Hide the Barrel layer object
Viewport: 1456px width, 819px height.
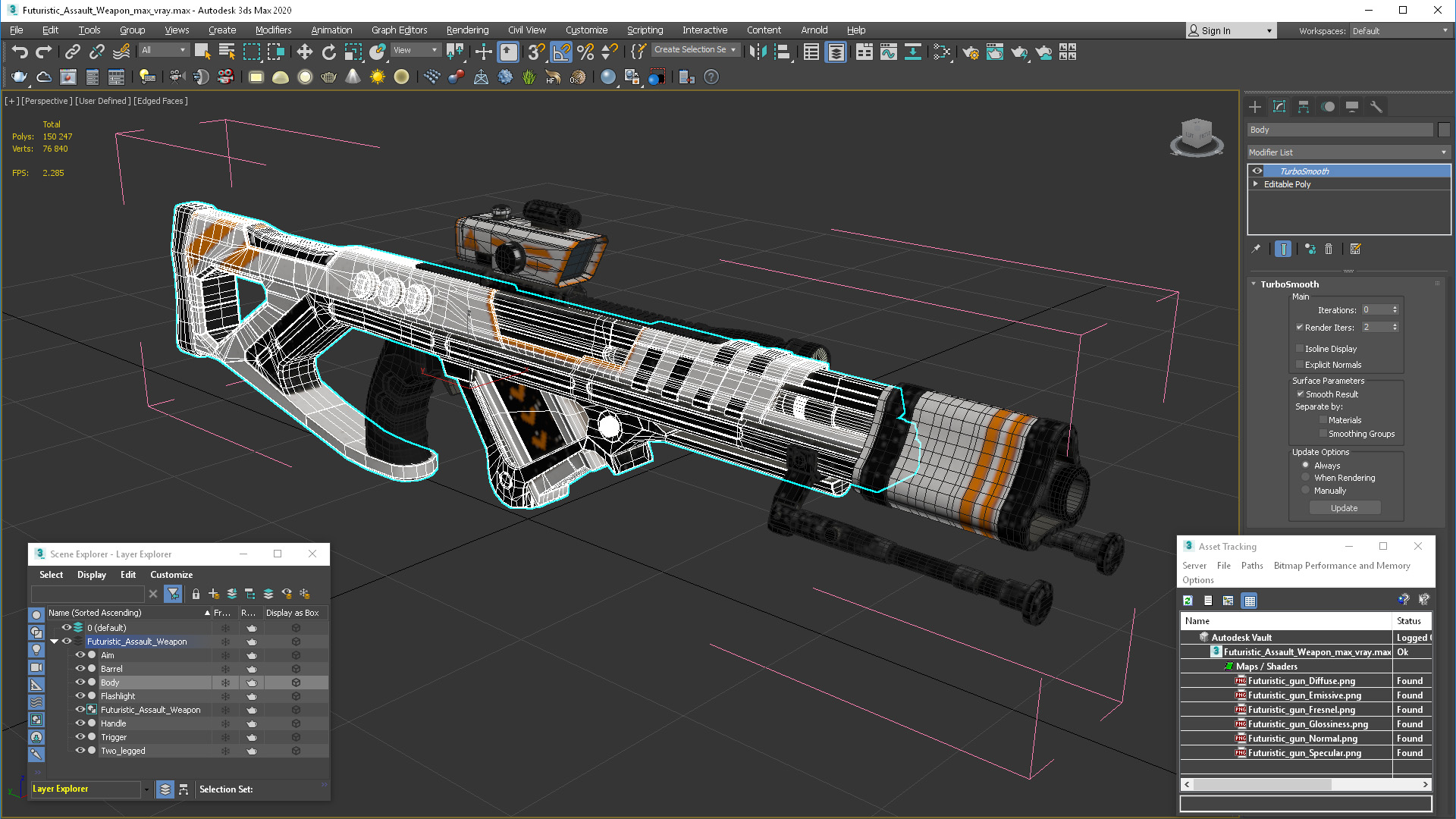[x=80, y=669]
